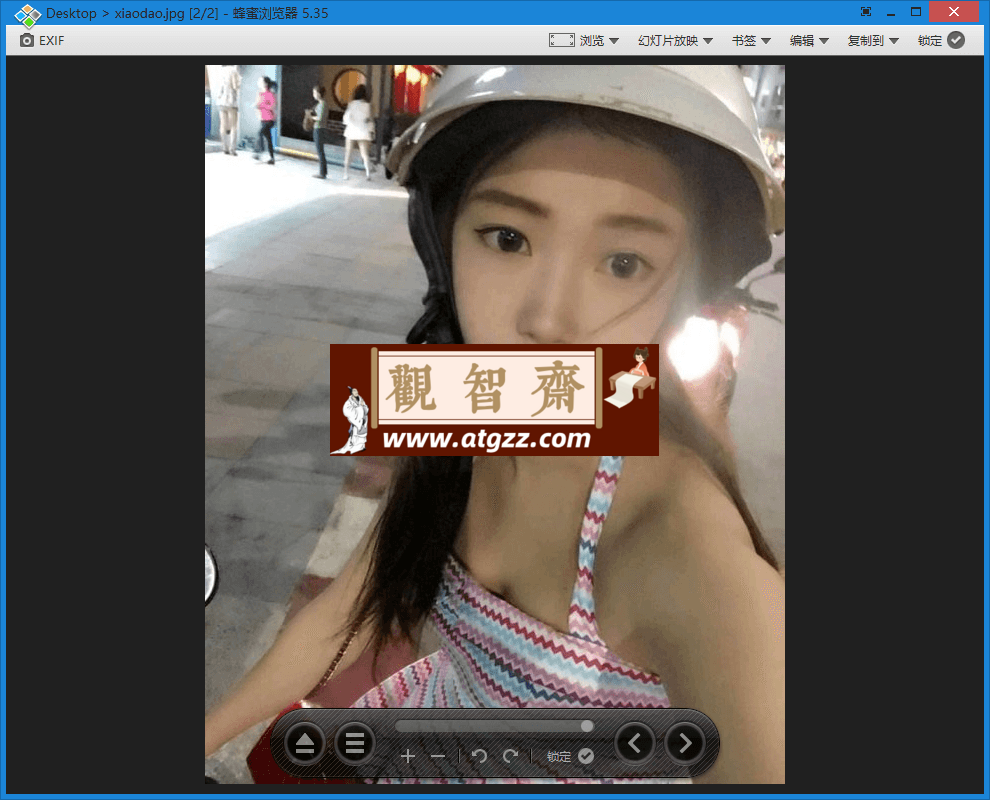Zoom in with the plus icon
Image resolution: width=990 pixels, height=800 pixels.
[x=408, y=756]
